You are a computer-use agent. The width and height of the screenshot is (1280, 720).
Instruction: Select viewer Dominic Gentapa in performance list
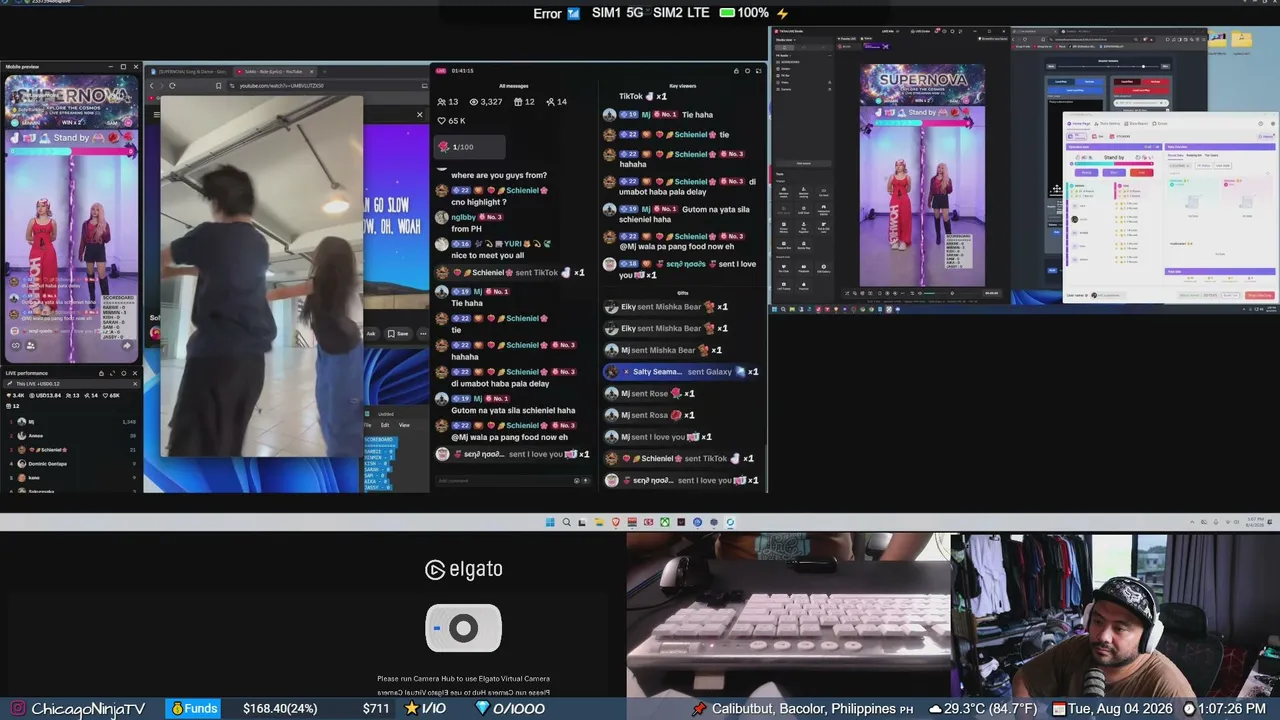[x=70, y=464]
